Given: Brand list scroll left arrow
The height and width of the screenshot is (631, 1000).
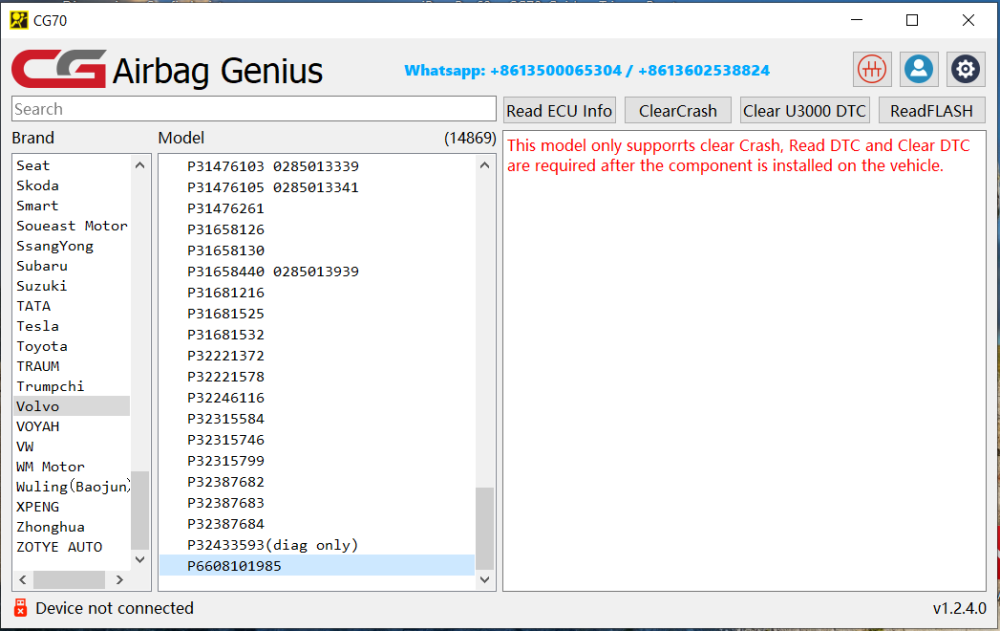Looking at the screenshot, I should click(x=23, y=580).
